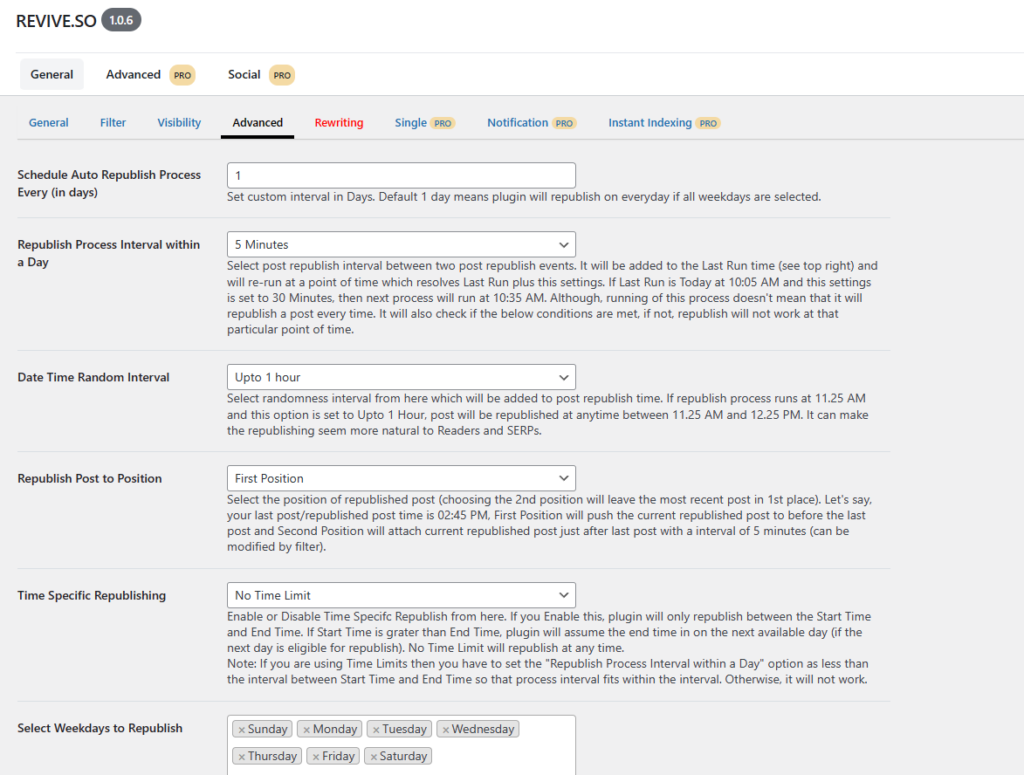
Task: Click the 'Select Weekdays to Republish' label
Action: 100,728
